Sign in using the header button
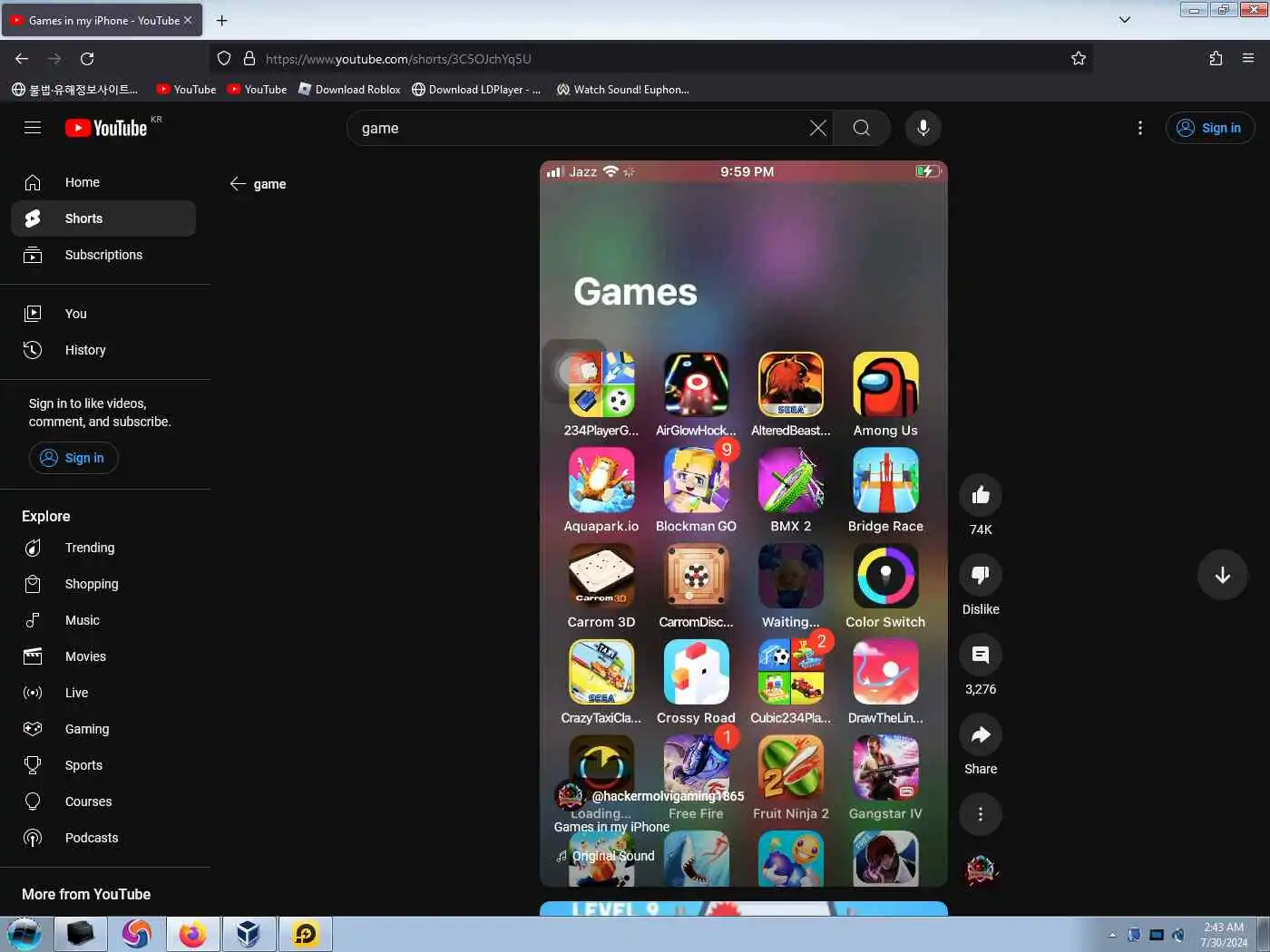This screenshot has width=1270, height=952. coord(1209,128)
